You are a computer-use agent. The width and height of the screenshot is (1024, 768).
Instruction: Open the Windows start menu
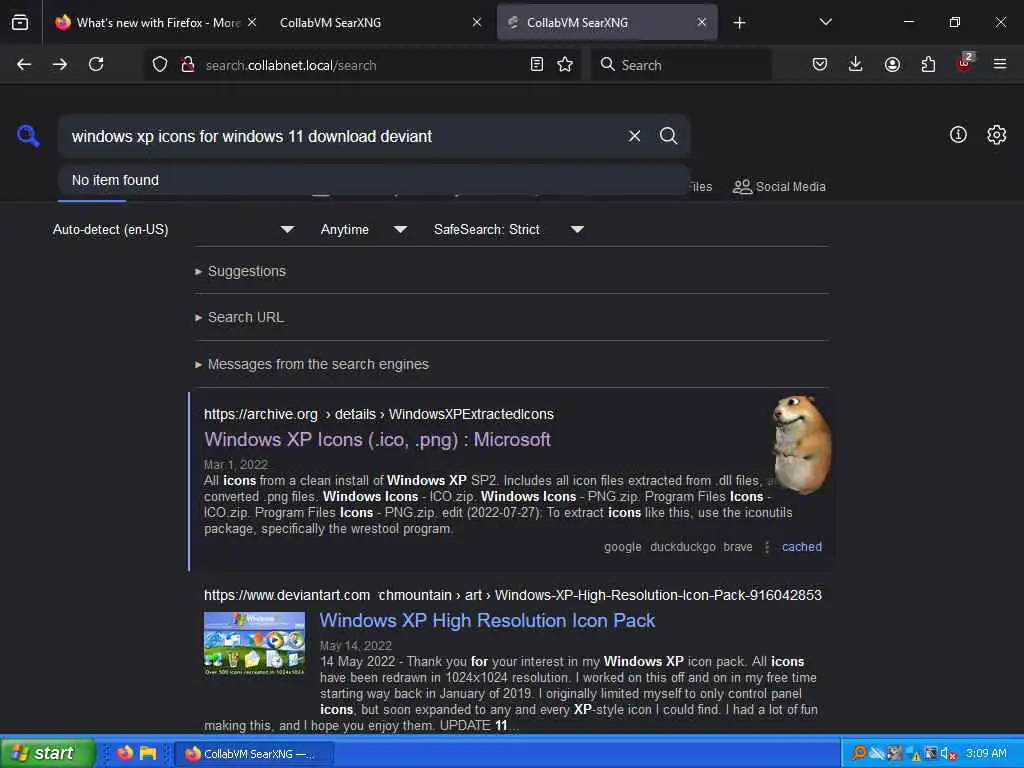(x=47, y=753)
